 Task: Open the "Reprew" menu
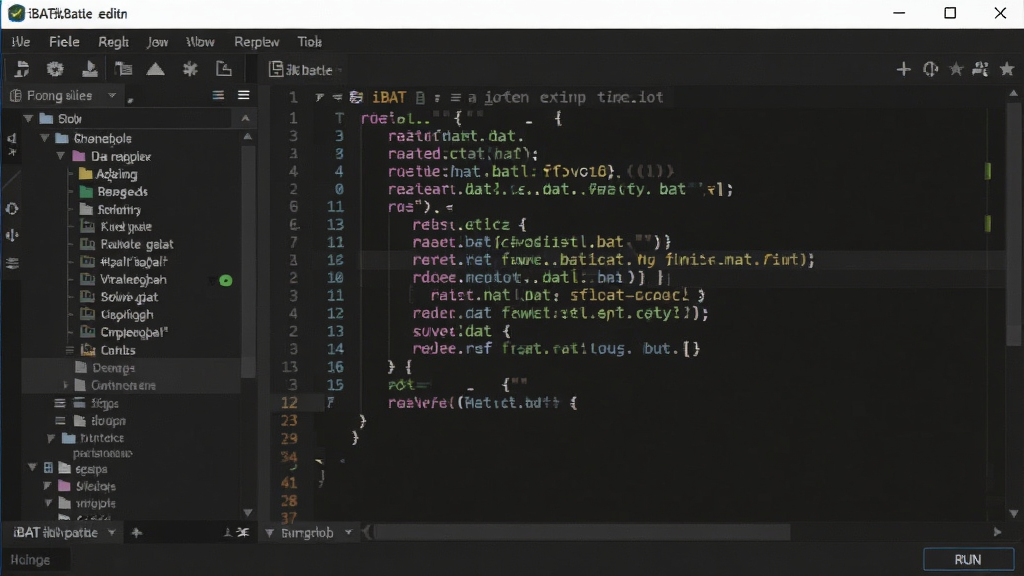257,42
